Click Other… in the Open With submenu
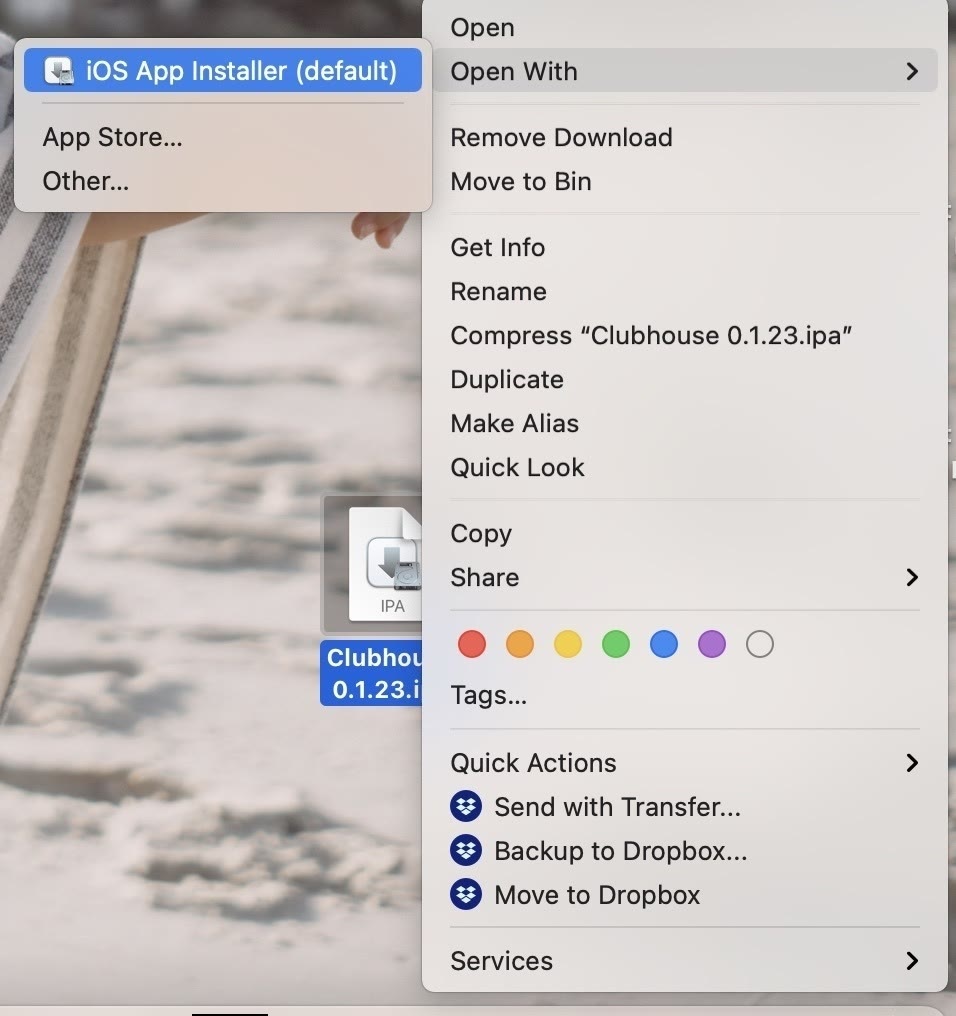Image resolution: width=956 pixels, height=1016 pixels. (x=86, y=181)
